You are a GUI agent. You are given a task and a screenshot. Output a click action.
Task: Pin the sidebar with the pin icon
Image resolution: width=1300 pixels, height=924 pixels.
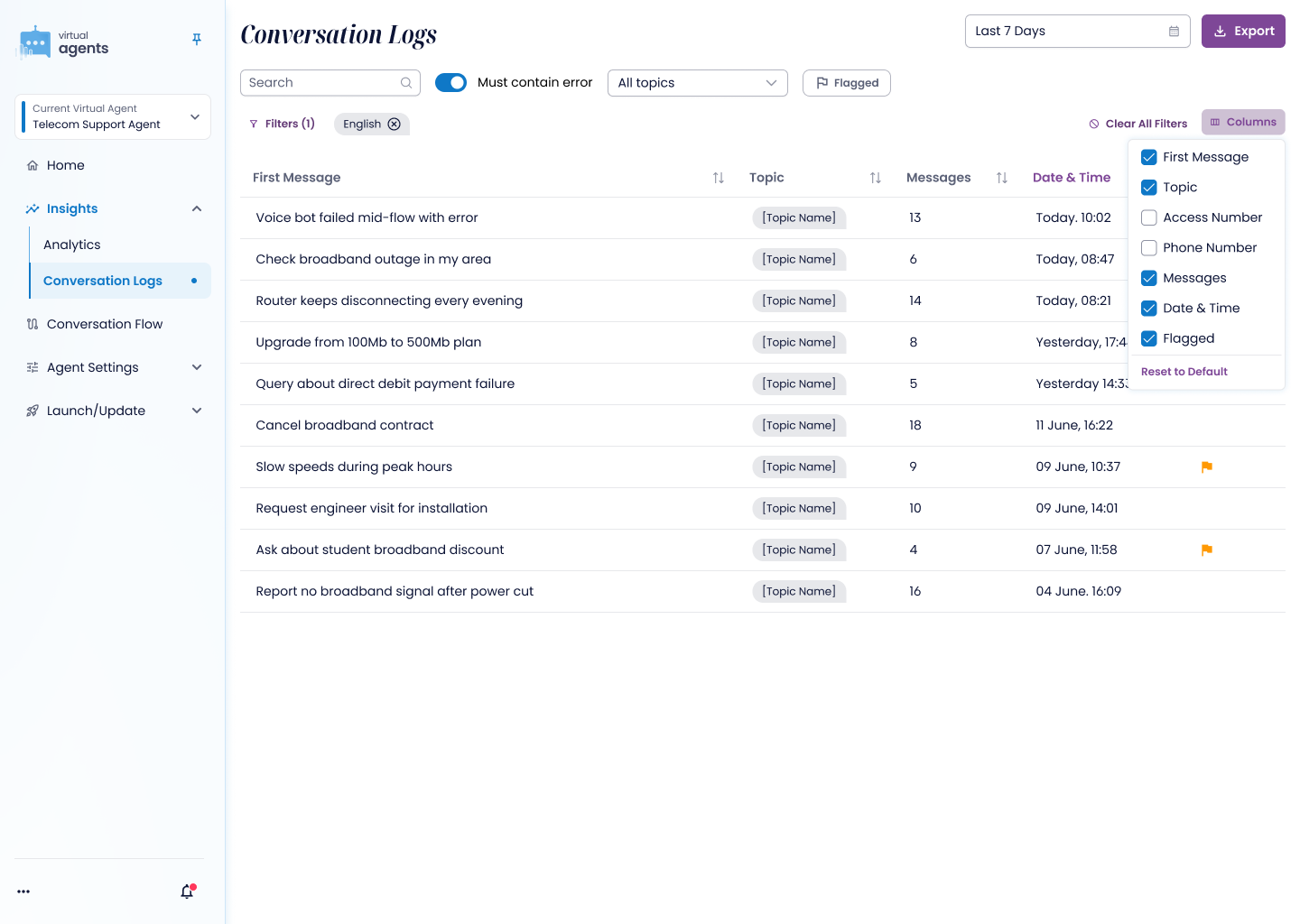point(197,39)
